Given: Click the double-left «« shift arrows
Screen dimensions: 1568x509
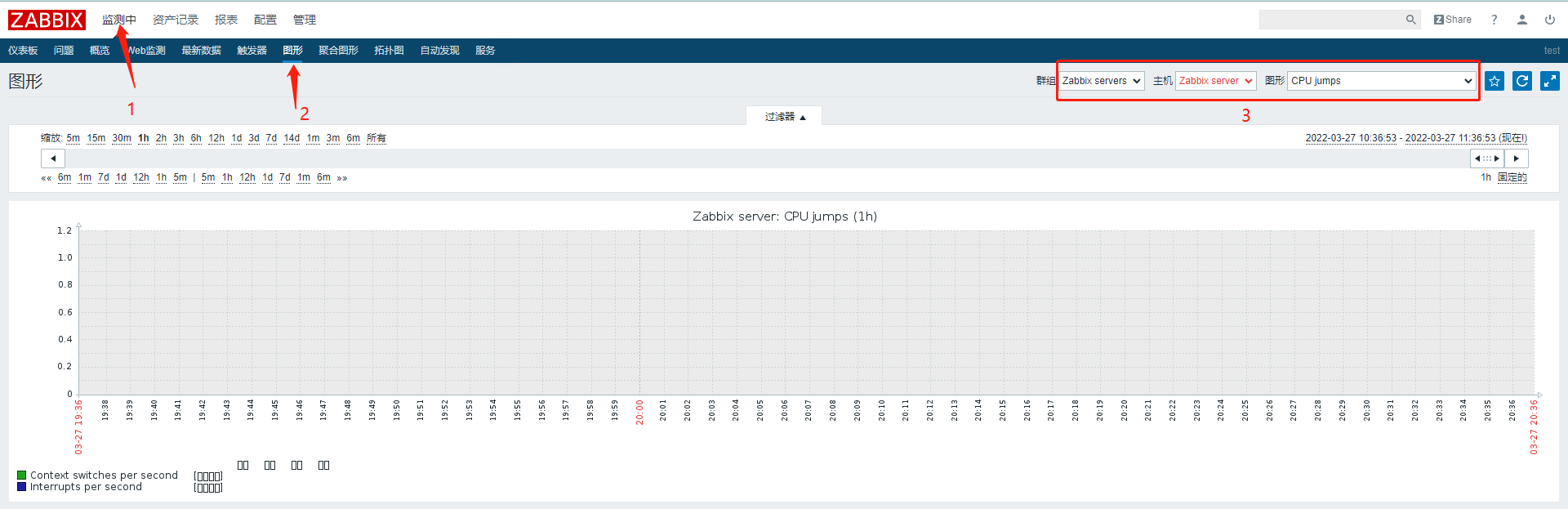Looking at the screenshot, I should tap(47, 178).
